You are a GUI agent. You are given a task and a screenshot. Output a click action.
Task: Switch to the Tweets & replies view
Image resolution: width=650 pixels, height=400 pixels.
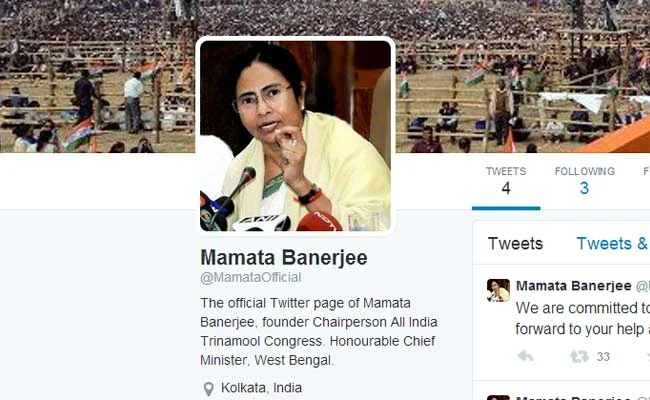613,243
